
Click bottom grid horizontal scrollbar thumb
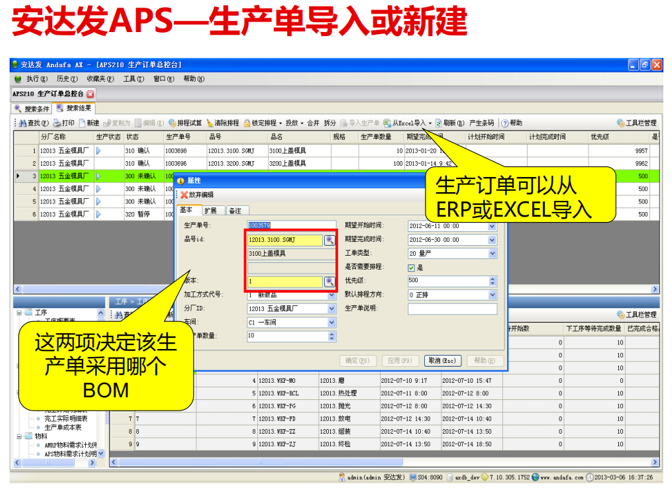261,462
